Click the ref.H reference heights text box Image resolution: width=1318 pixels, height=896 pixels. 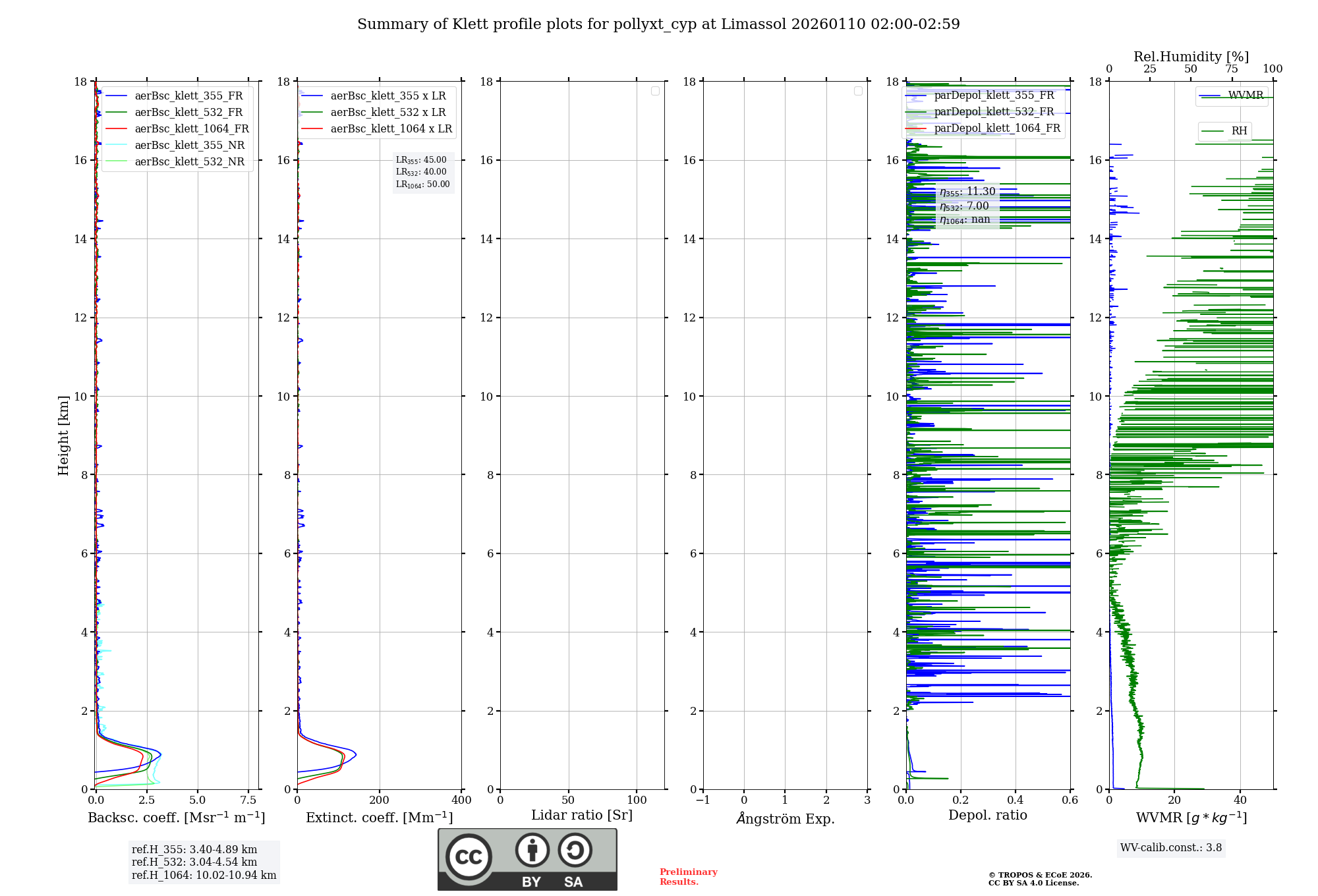pos(204,862)
